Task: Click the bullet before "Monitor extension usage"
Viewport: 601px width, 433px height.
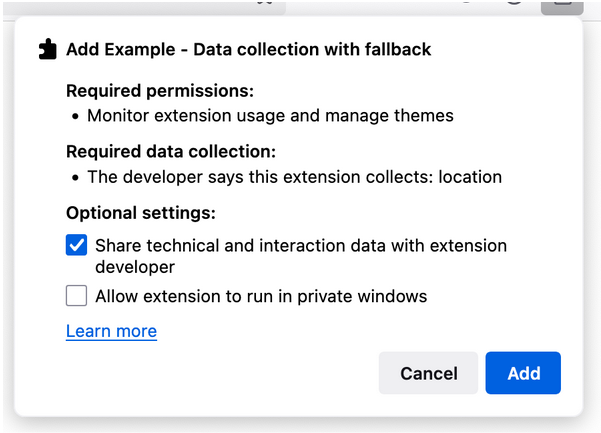Action: tap(76, 117)
